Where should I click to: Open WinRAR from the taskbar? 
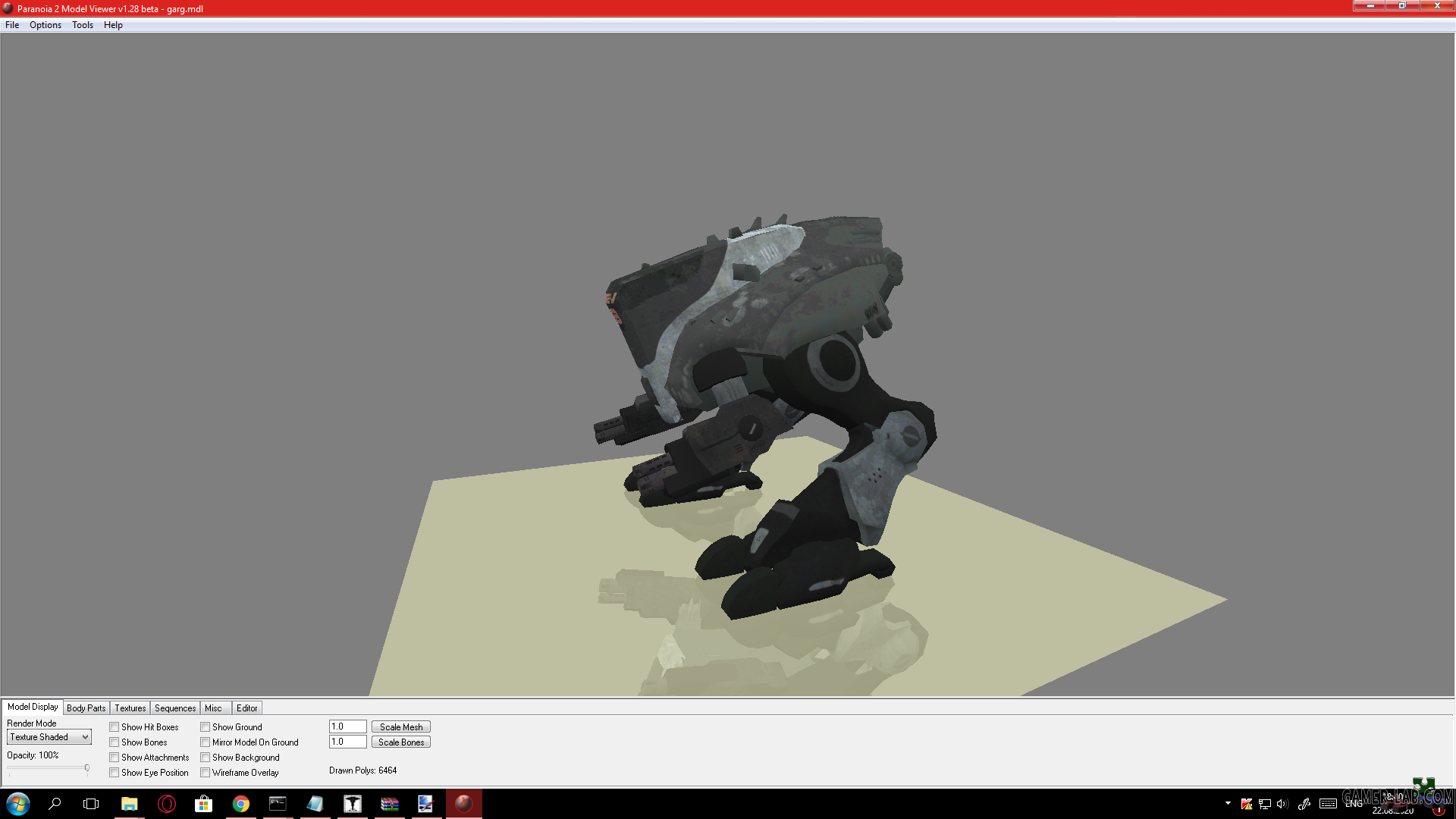(390, 804)
